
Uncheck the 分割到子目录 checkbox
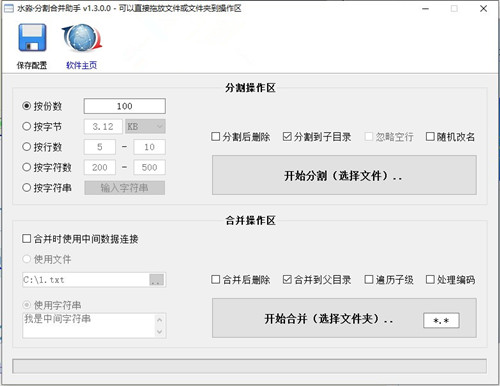287,136
